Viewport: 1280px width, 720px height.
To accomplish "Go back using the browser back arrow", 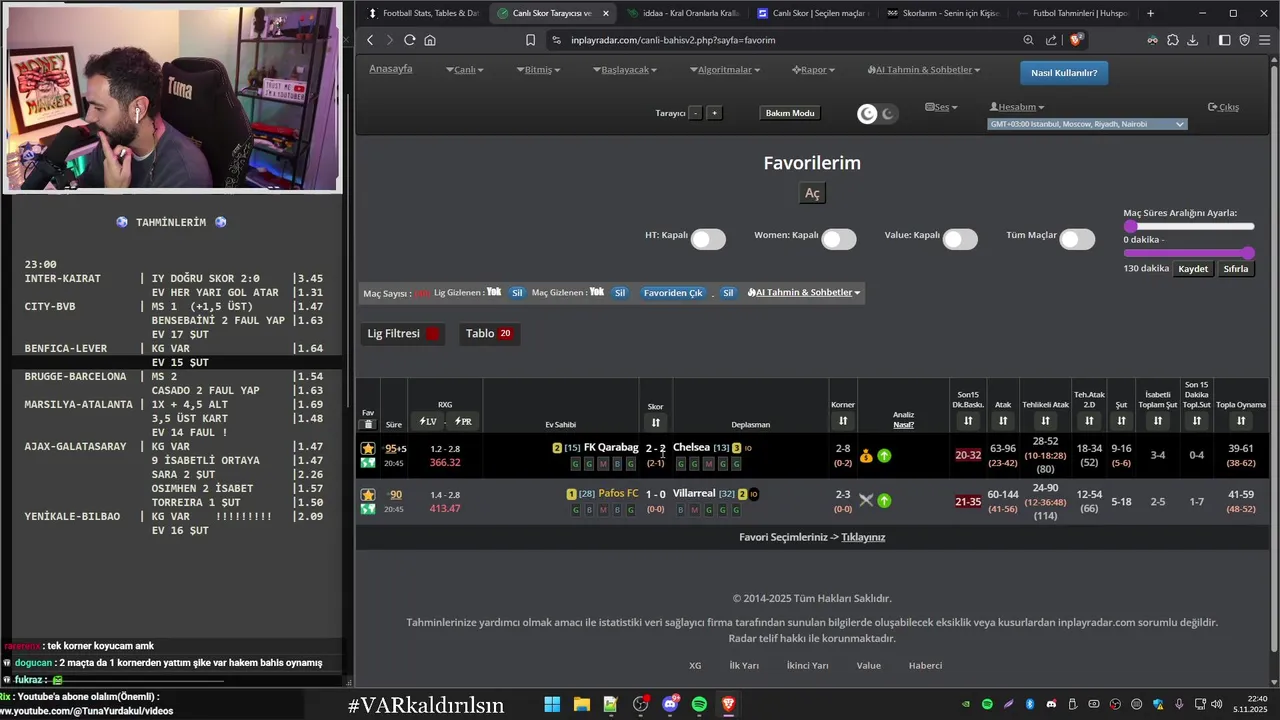I will pyautogui.click(x=370, y=40).
